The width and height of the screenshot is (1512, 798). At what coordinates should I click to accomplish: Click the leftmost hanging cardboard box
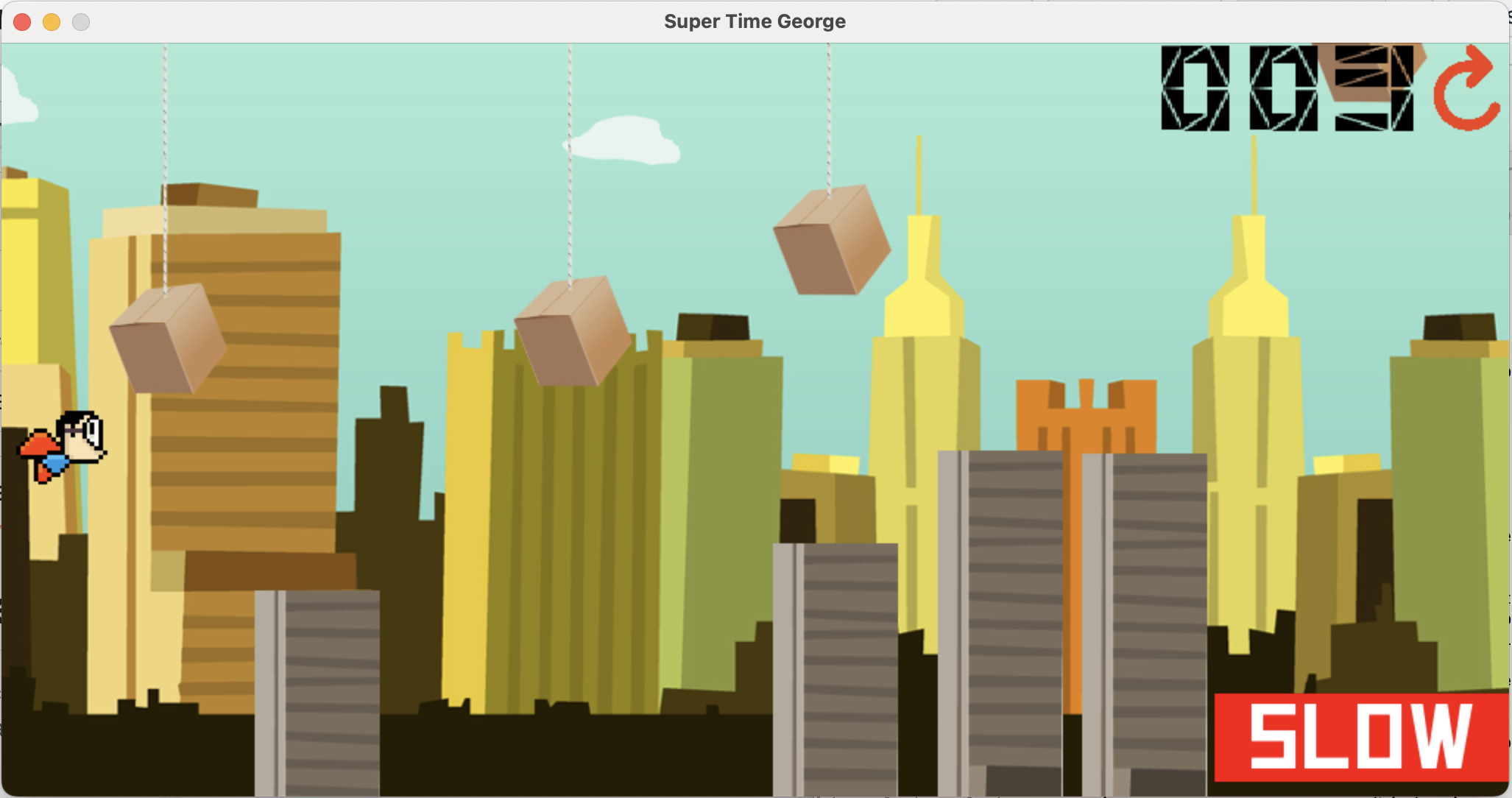click(x=168, y=339)
